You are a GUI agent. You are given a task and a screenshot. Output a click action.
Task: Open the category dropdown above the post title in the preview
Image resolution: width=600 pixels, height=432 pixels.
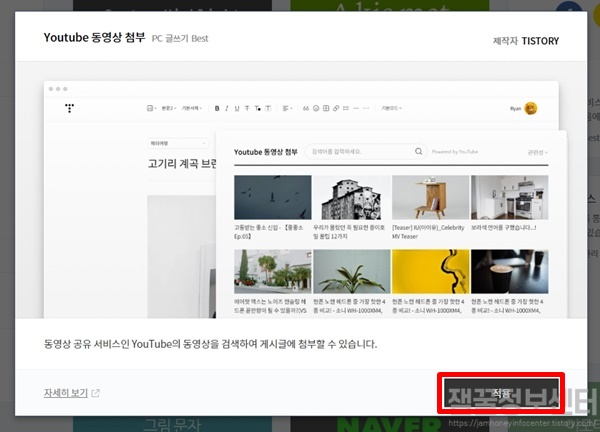click(x=178, y=143)
